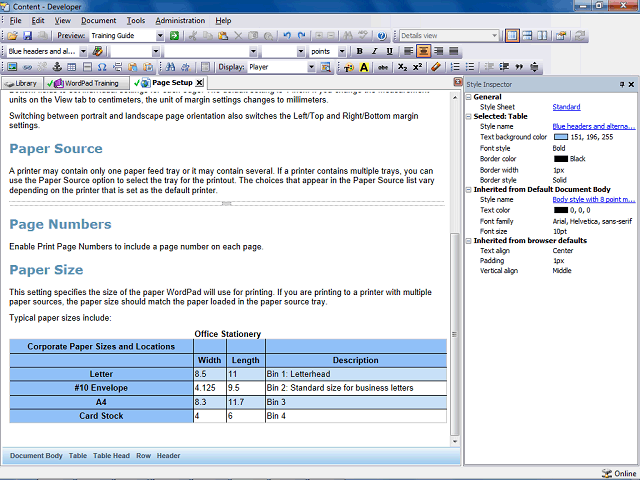Viewport: 640px width, 480px height.
Task: Open the Document menu
Action: coord(98,21)
